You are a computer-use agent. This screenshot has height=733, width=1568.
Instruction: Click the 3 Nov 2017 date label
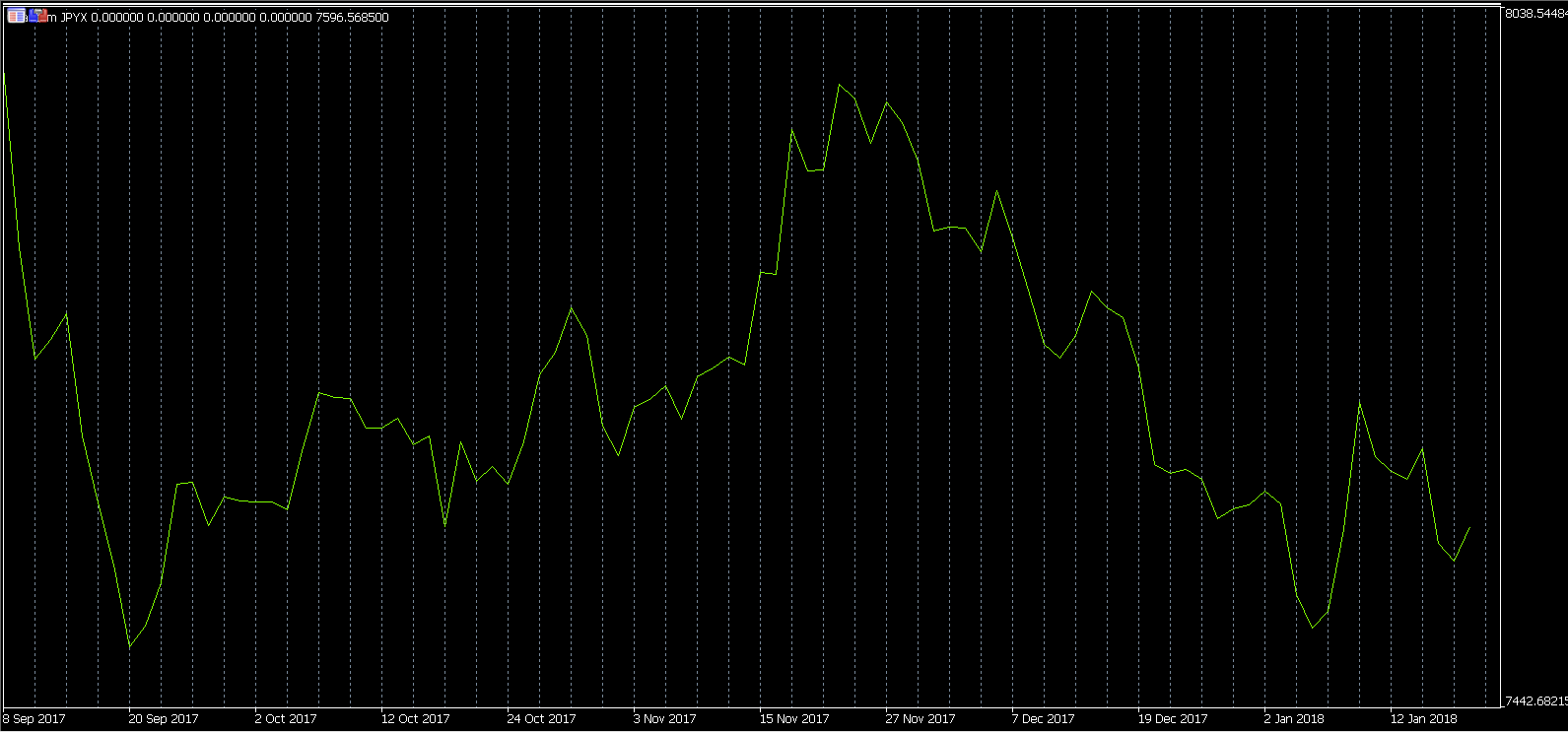pos(667,719)
